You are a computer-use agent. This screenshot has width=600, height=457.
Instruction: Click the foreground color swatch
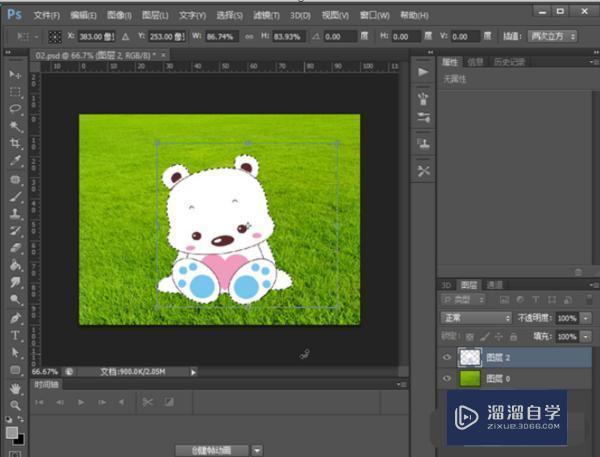11,431
